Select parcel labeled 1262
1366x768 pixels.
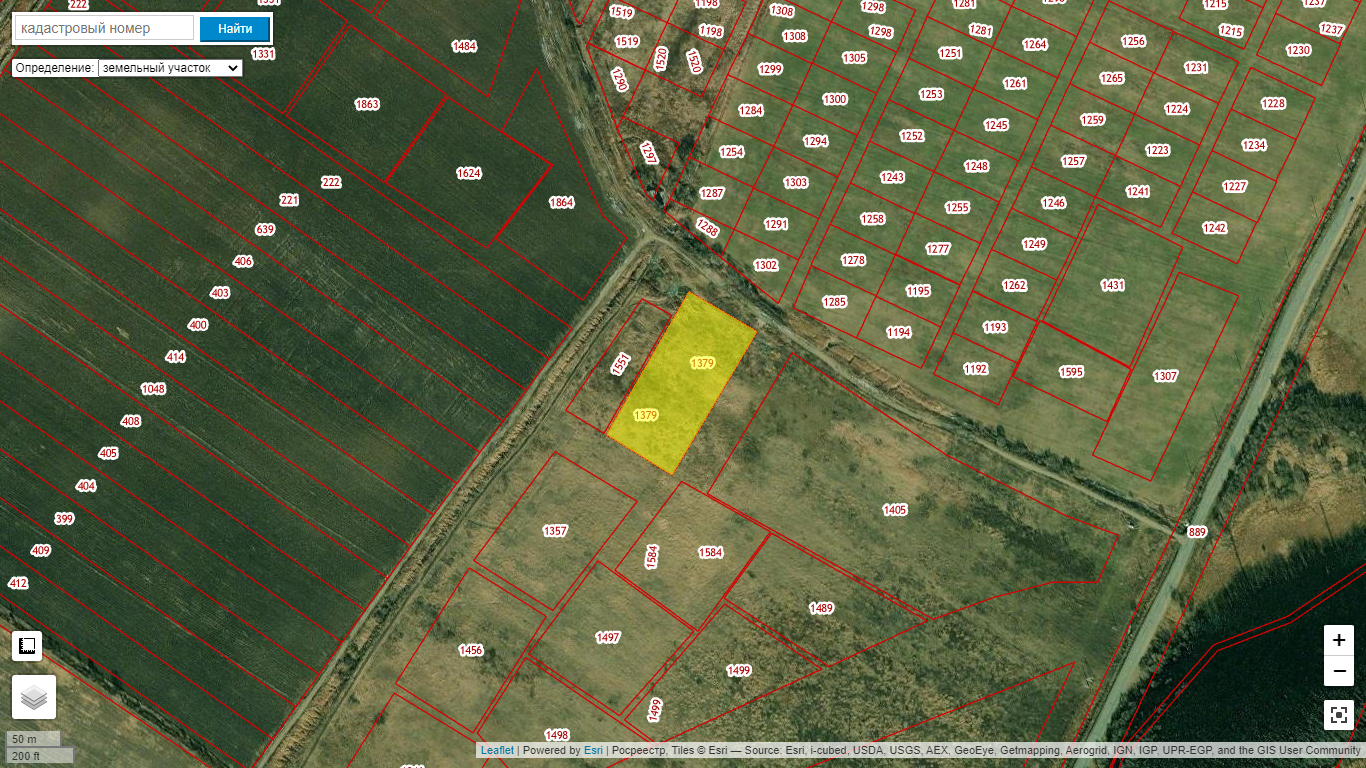(1015, 285)
